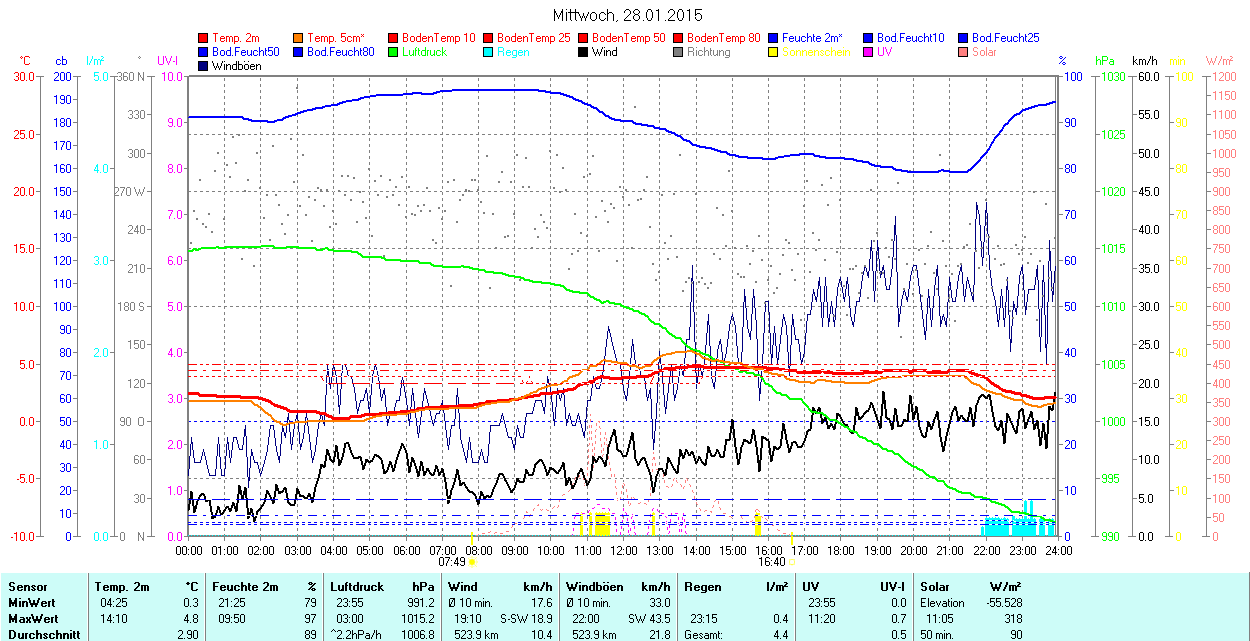Image resolution: width=1250 pixels, height=641 pixels.
Task: Click the blue Feuchte 2m* legend swatch
Action: point(772,38)
